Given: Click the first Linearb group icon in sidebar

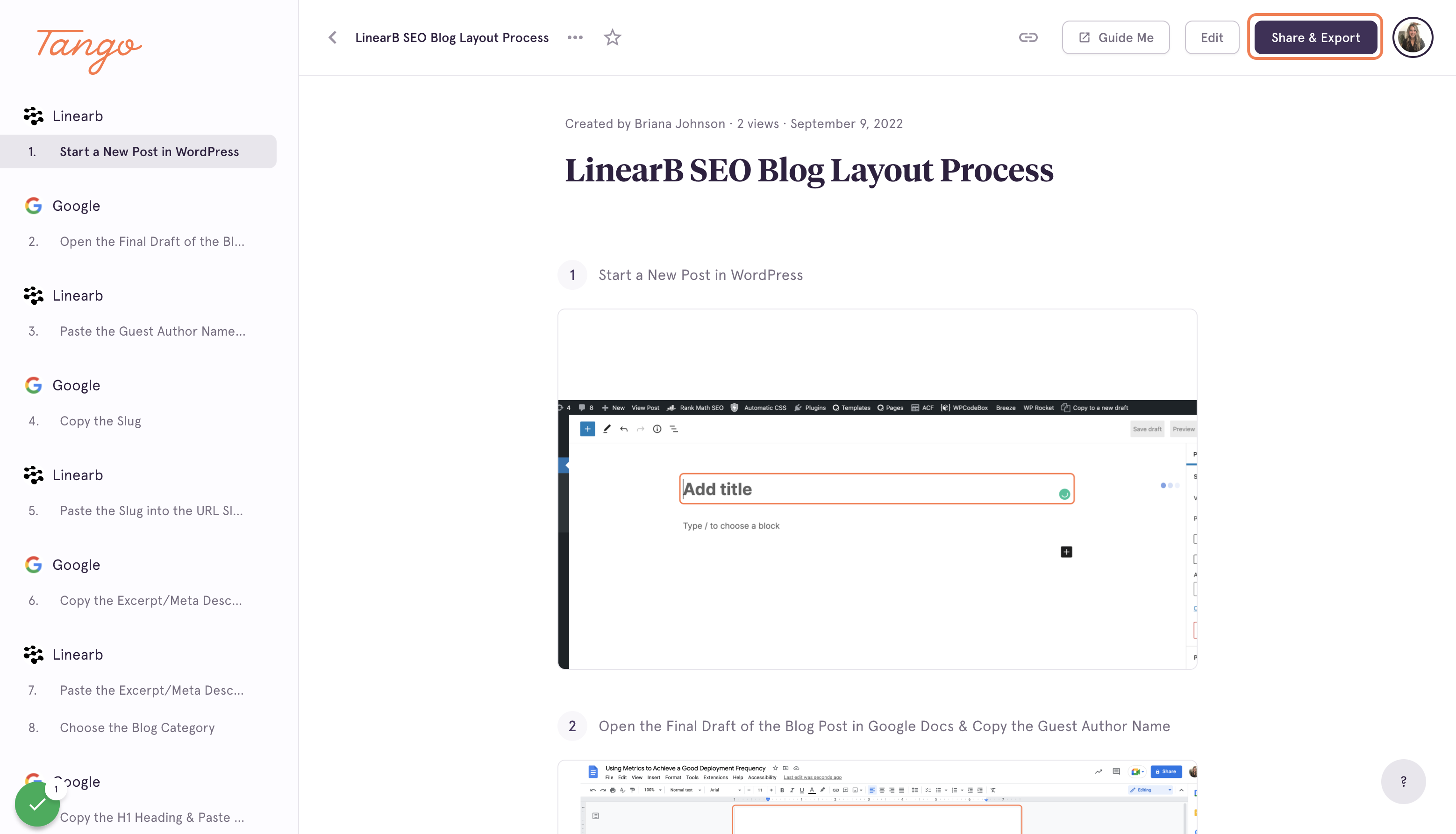Looking at the screenshot, I should pyautogui.click(x=33, y=116).
